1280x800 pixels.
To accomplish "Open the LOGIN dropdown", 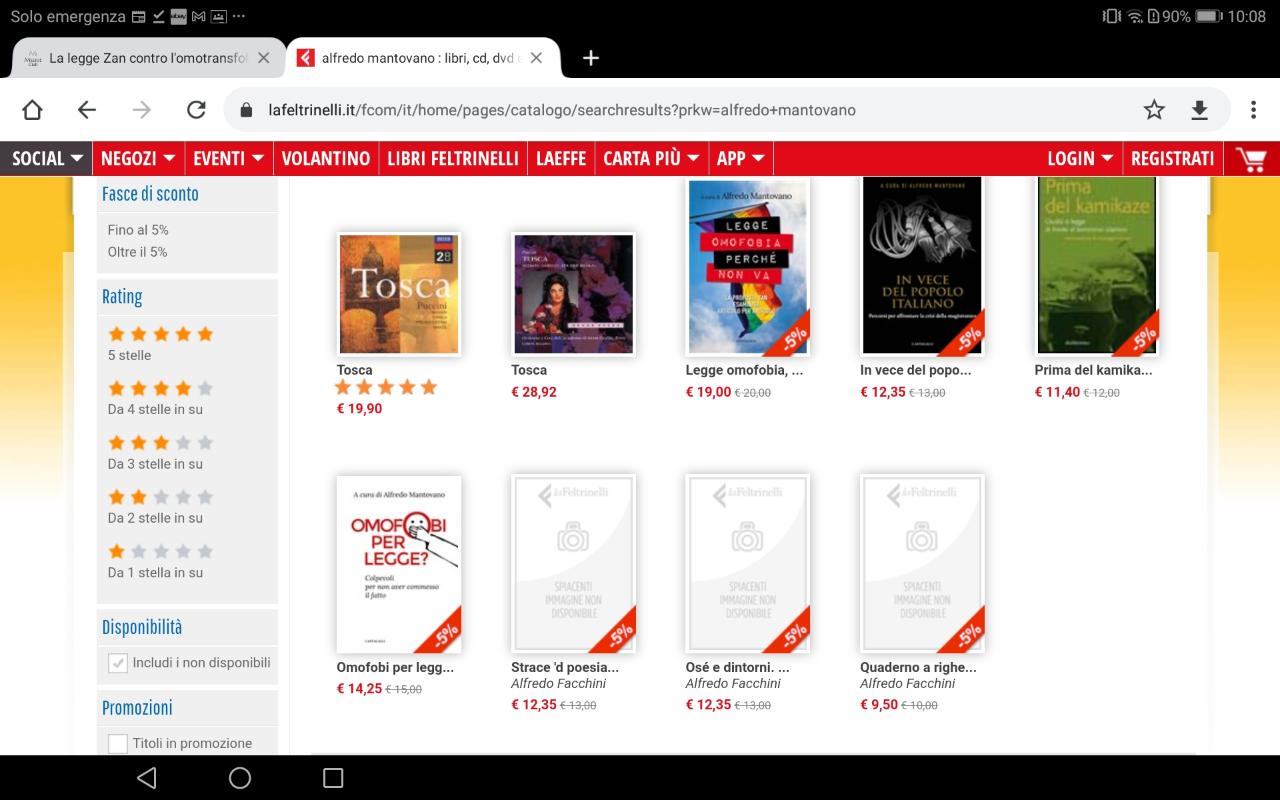I will (x=1080, y=158).
